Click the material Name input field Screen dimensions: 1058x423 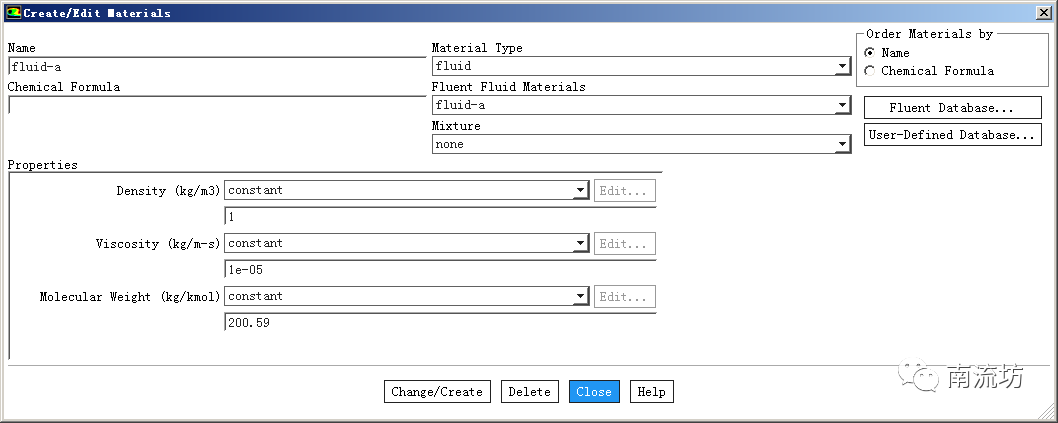[216, 67]
